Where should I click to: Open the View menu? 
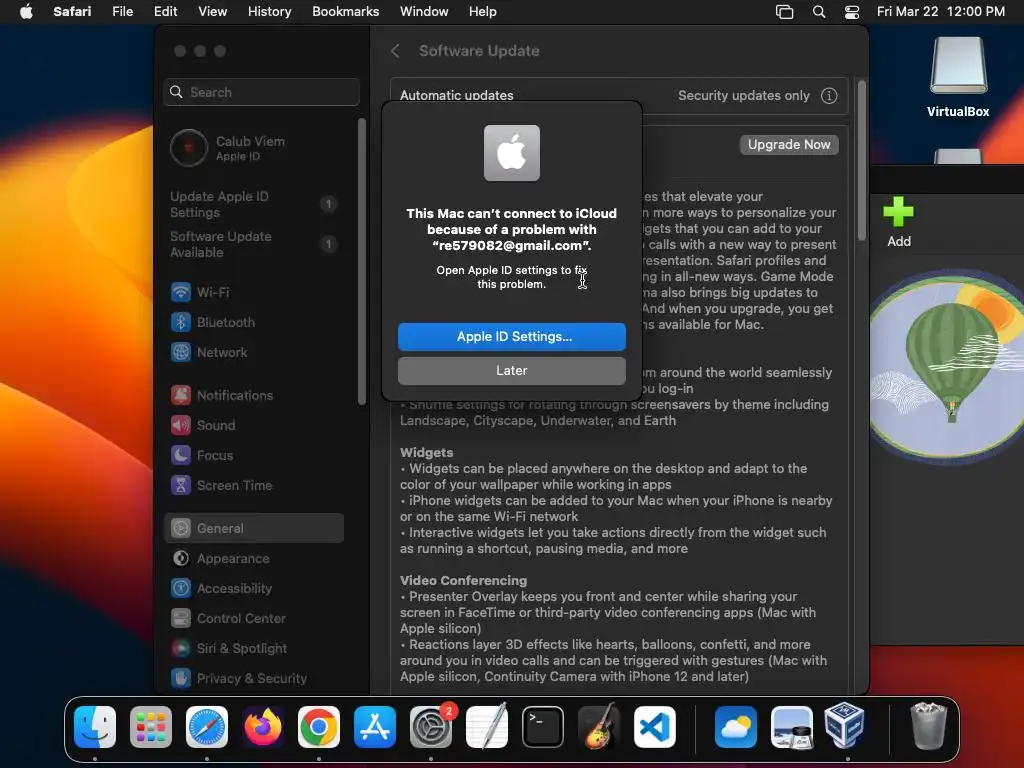coord(212,11)
